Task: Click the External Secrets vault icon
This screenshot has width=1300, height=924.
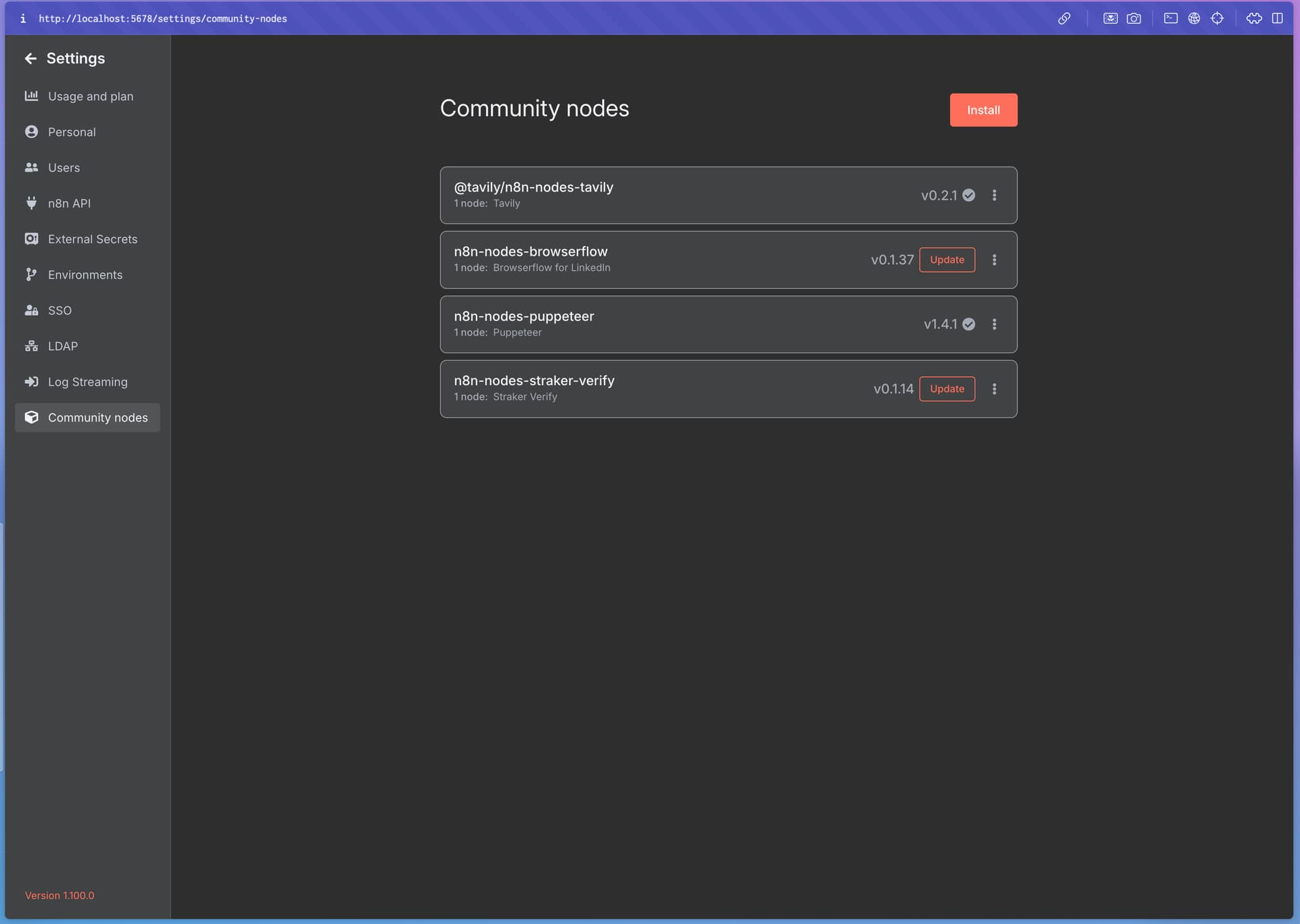Action: [31, 239]
